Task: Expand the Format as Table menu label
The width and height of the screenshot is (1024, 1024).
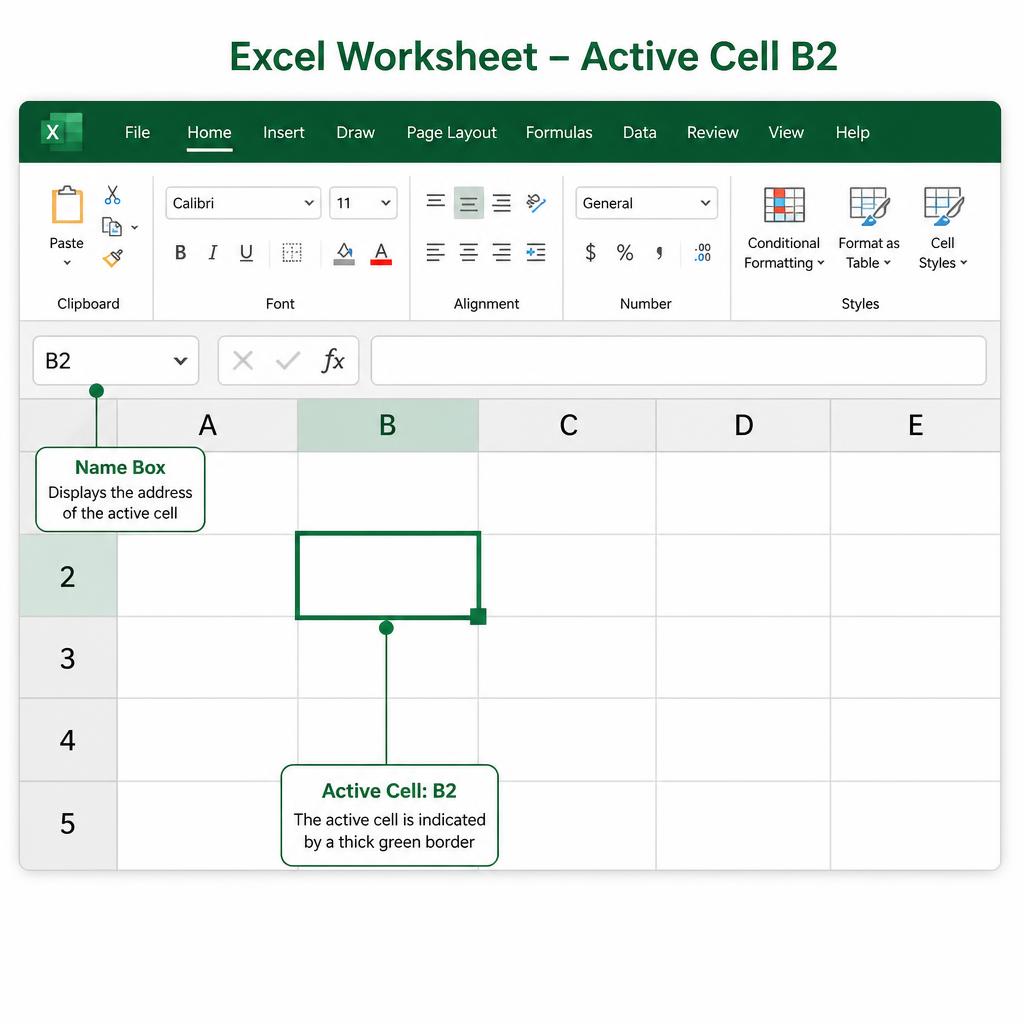Action: pyautogui.click(x=869, y=253)
